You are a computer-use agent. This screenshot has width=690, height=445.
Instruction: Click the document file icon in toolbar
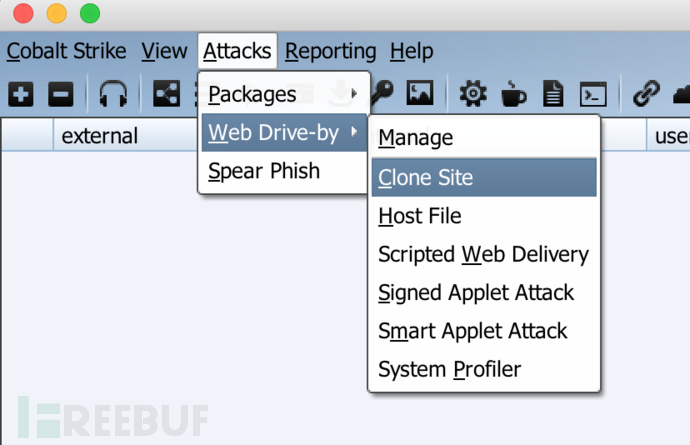553,93
